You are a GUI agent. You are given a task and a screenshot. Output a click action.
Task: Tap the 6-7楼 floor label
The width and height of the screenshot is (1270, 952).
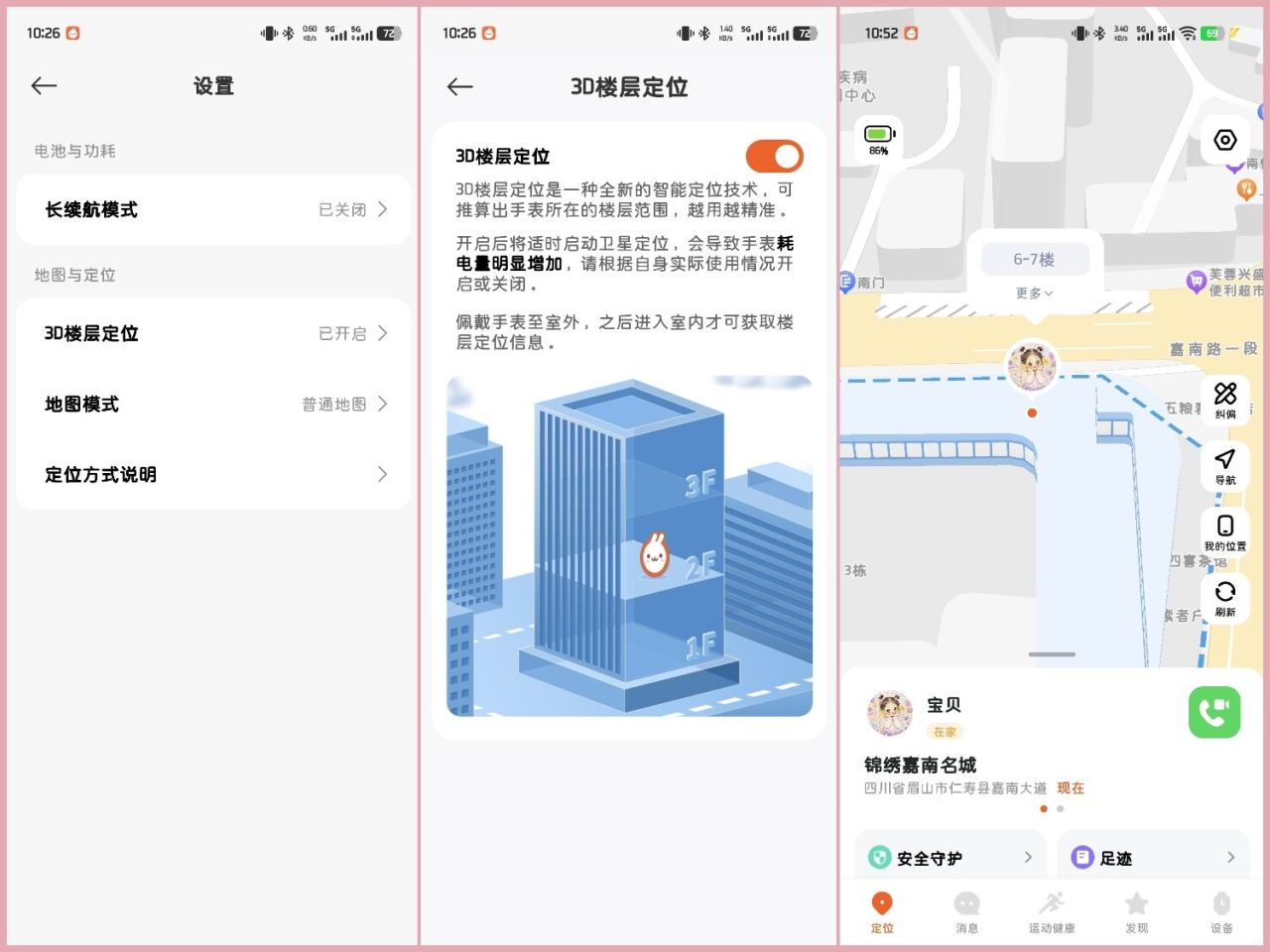pyautogui.click(x=1035, y=259)
